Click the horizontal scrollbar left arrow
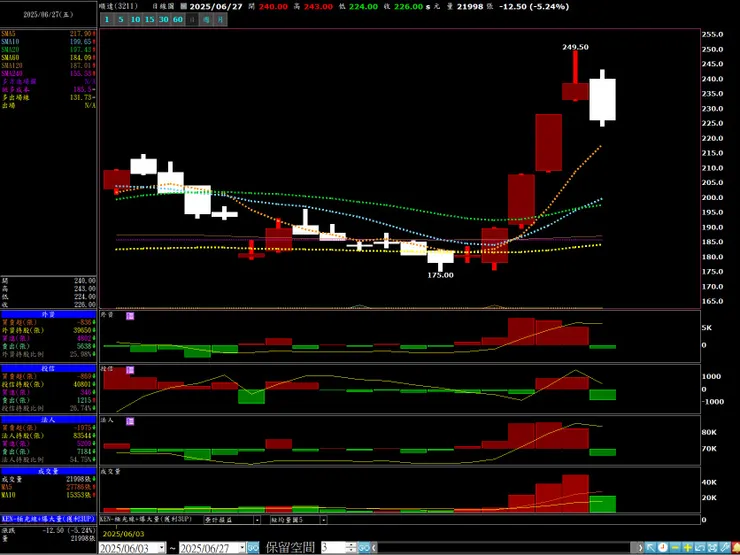This screenshot has height=555, width=740. point(374,548)
